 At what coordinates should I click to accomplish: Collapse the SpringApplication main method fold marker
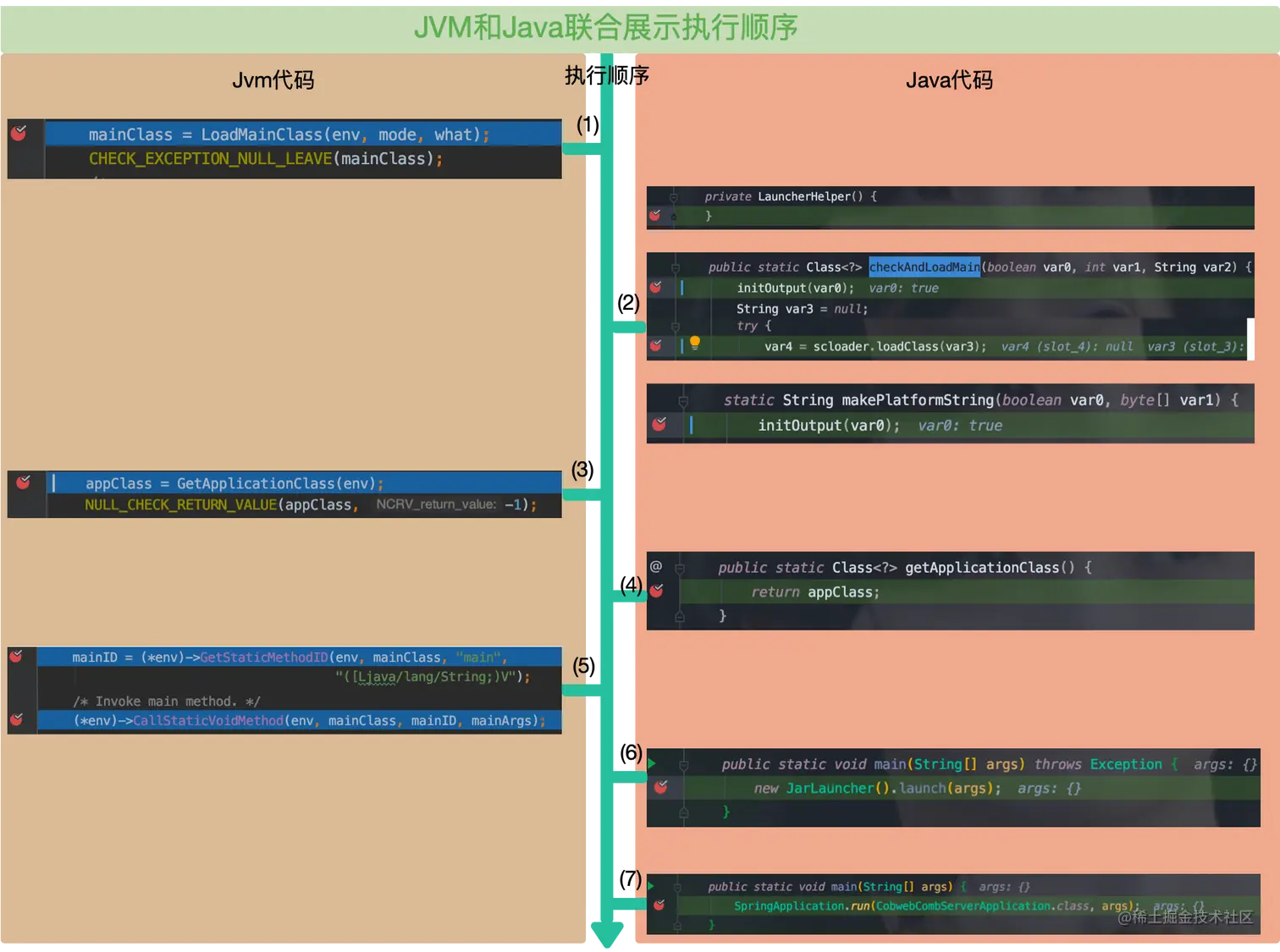677,887
